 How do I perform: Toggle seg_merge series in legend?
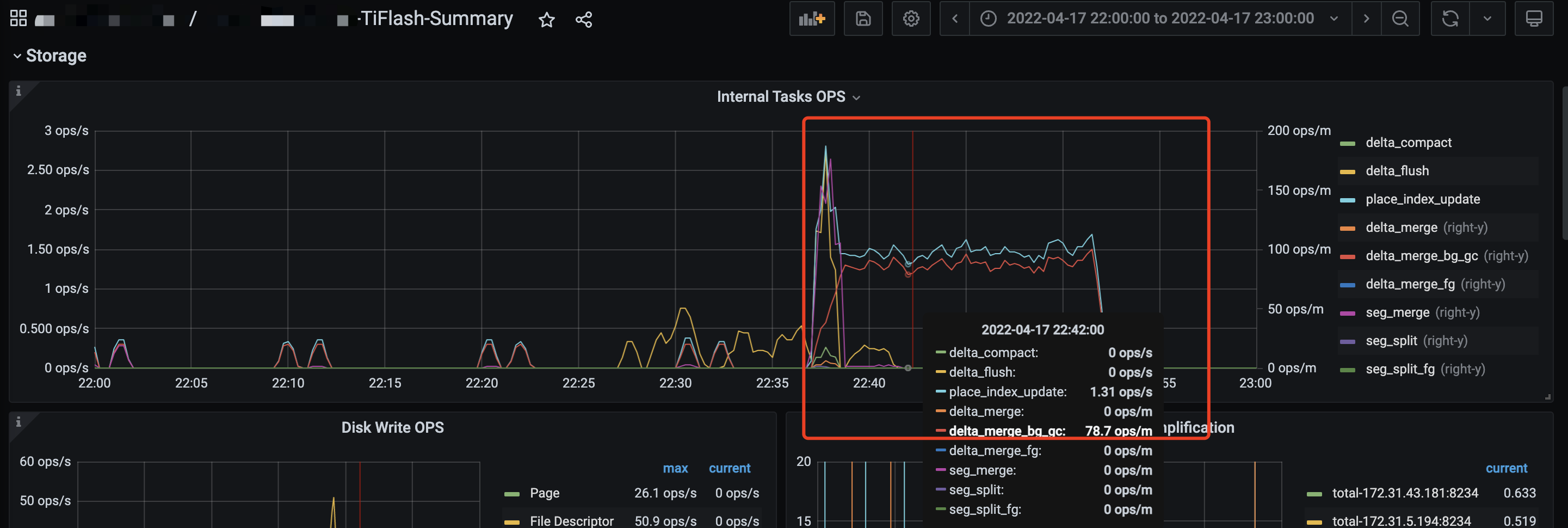(x=1397, y=312)
